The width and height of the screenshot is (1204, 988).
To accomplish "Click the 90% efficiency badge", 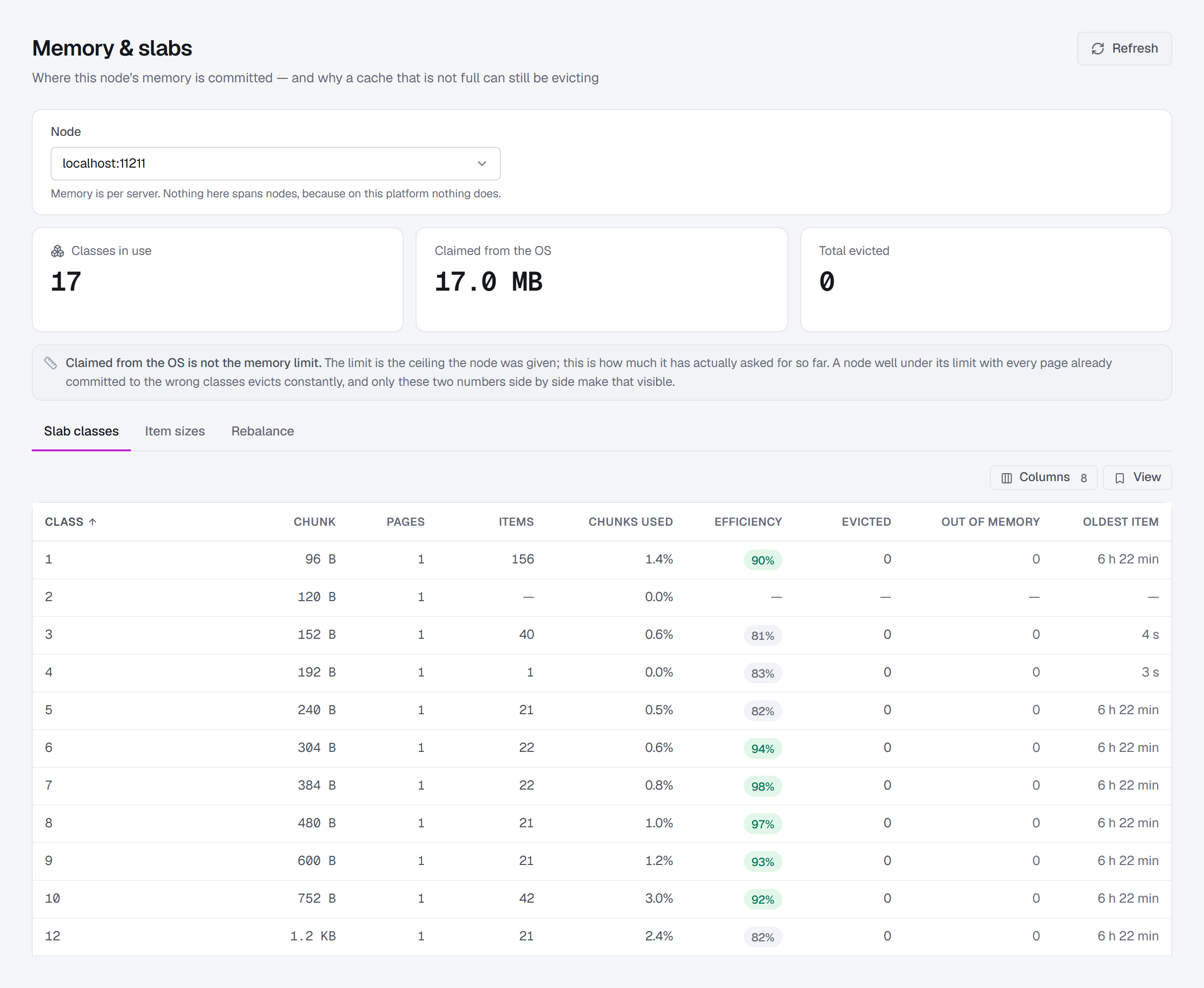I will (x=763, y=560).
